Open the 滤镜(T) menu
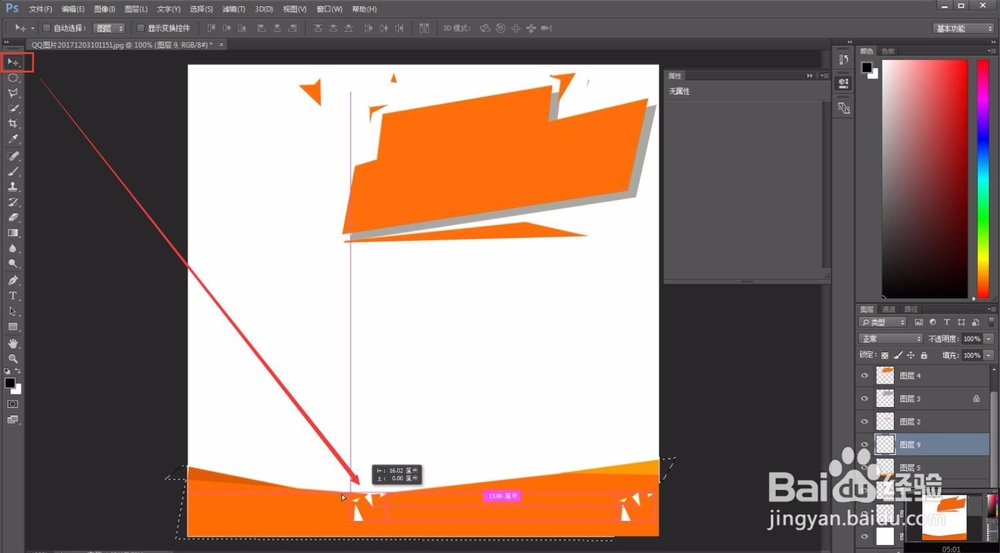This screenshot has height=553, width=1000. coord(234,9)
